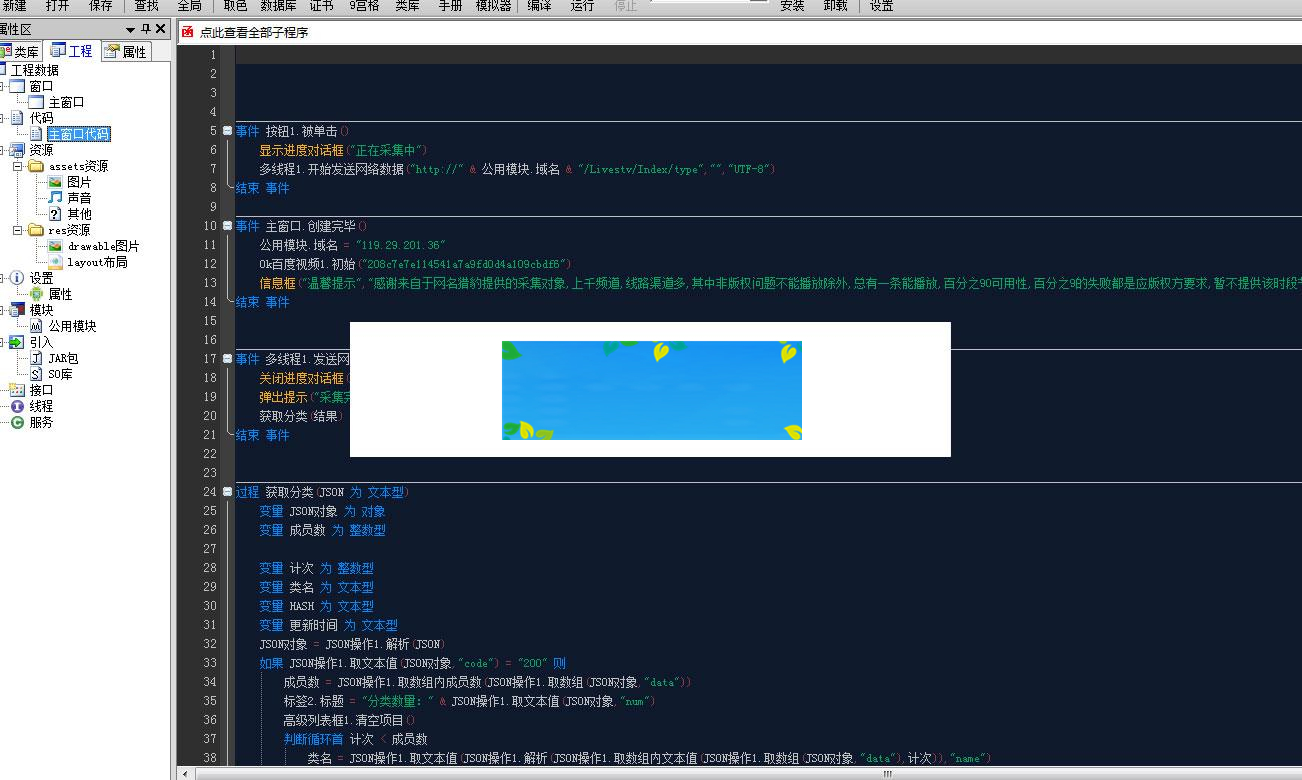Switch to the 类库 tab
The width and height of the screenshot is (1302, 780).
(20, 51)
